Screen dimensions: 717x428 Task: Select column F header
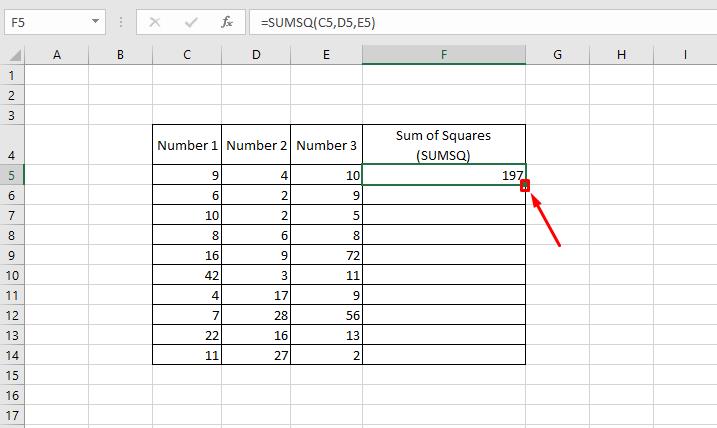[x=444, y=55]
